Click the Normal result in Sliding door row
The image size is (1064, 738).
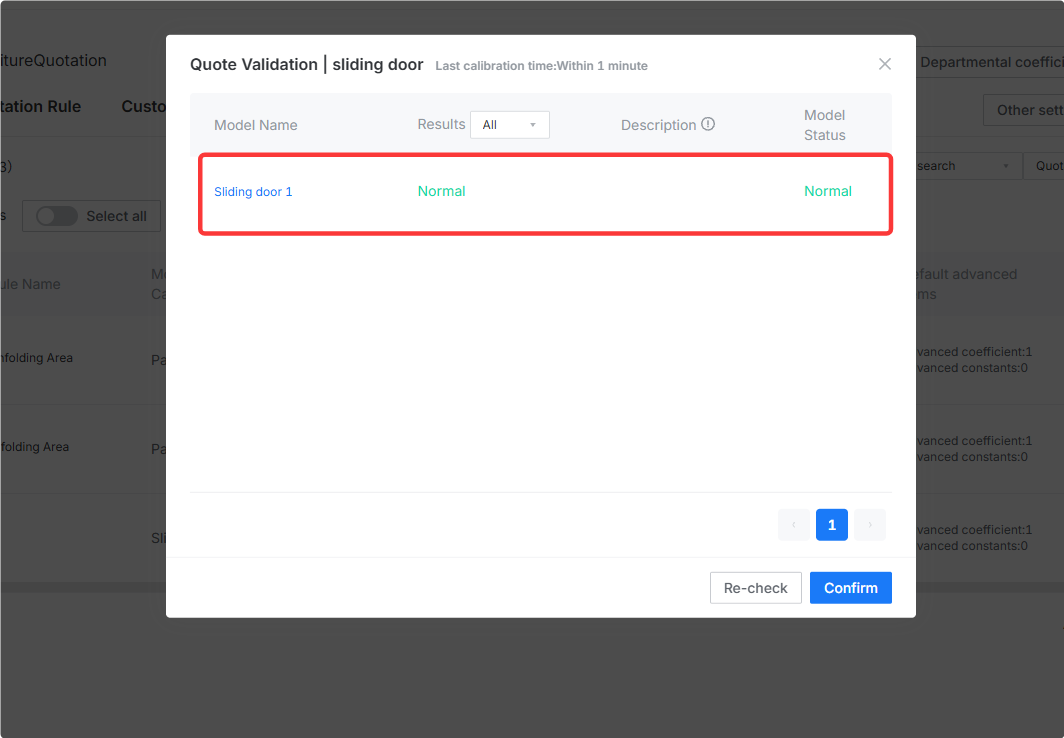(x=441, y=191)
